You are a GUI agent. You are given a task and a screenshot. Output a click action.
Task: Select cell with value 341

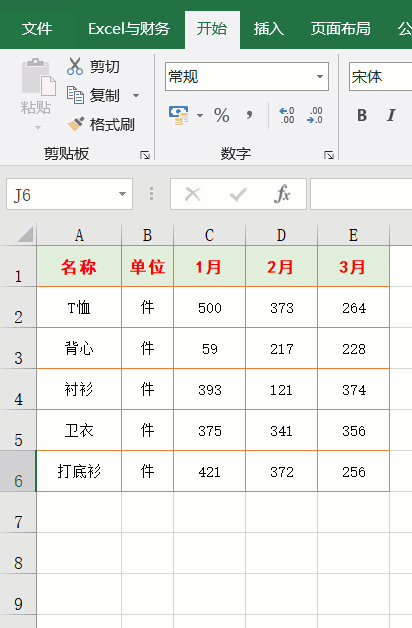point(281,430)
